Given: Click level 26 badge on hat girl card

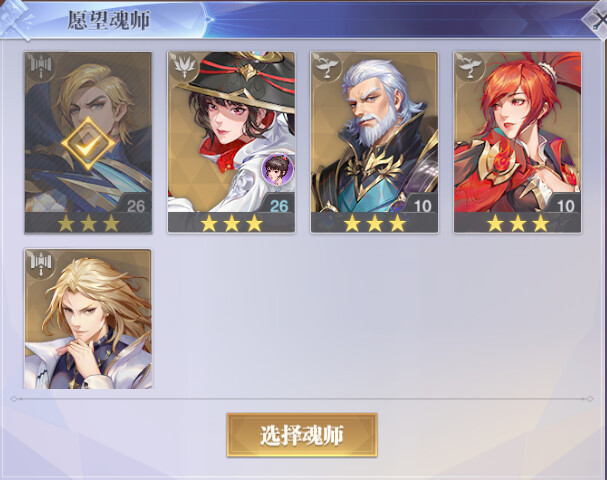Looking at the screenshot, I should click(x=278, y=205).
